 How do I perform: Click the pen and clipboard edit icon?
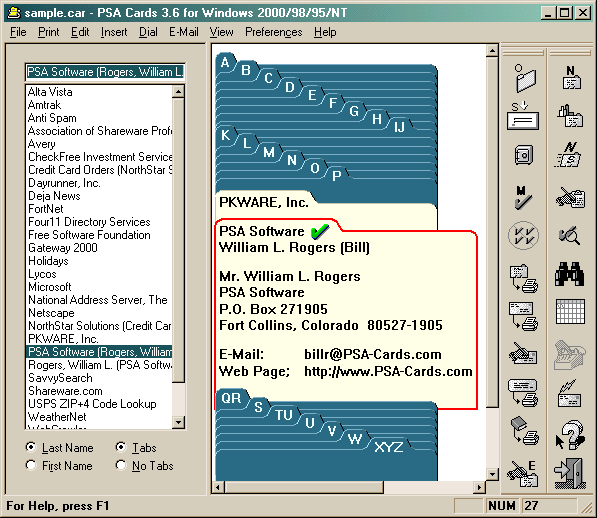pyautogui.click(x=570, y=197)
